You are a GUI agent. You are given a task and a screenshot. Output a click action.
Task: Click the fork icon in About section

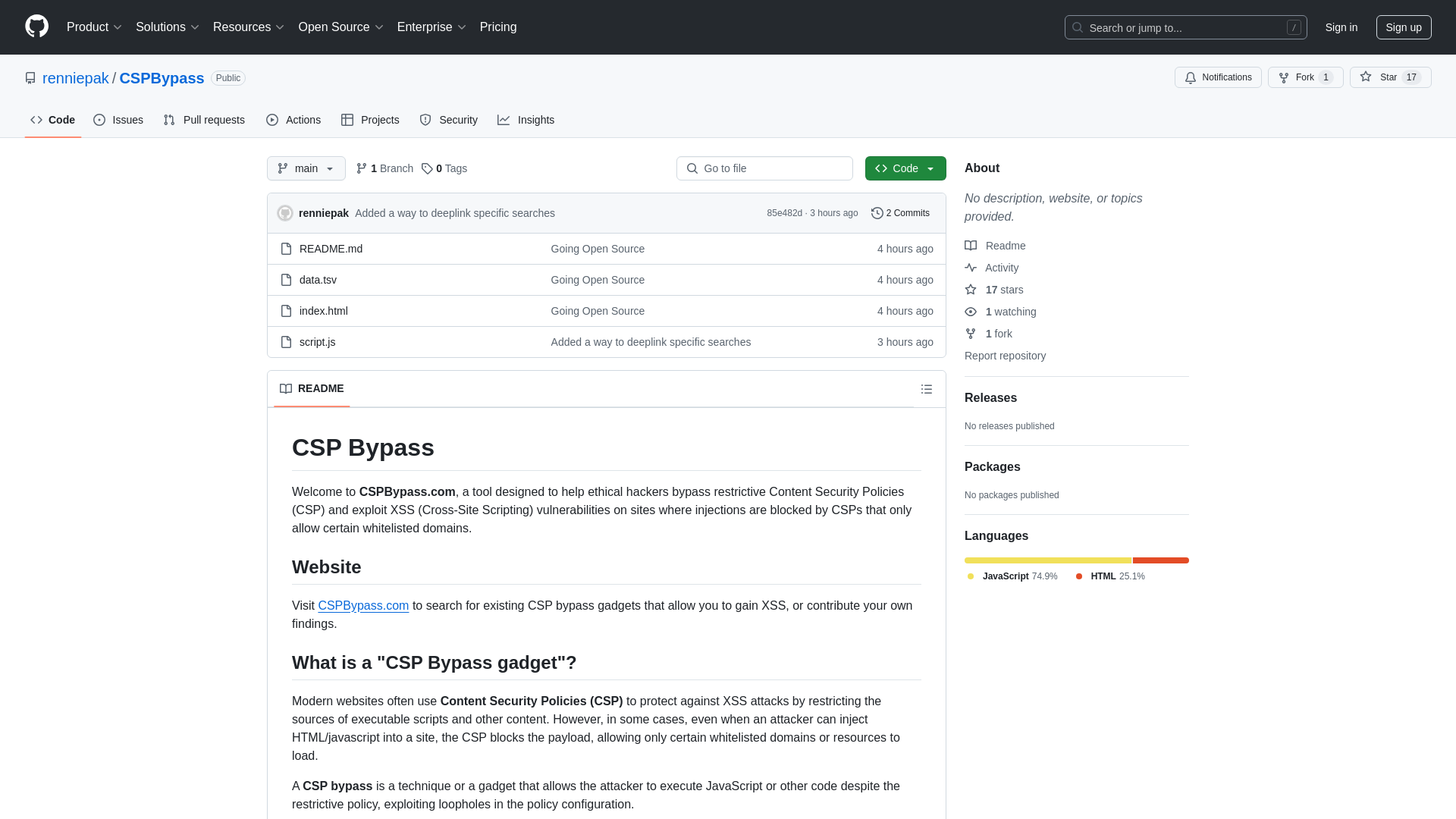coord(971,333)
